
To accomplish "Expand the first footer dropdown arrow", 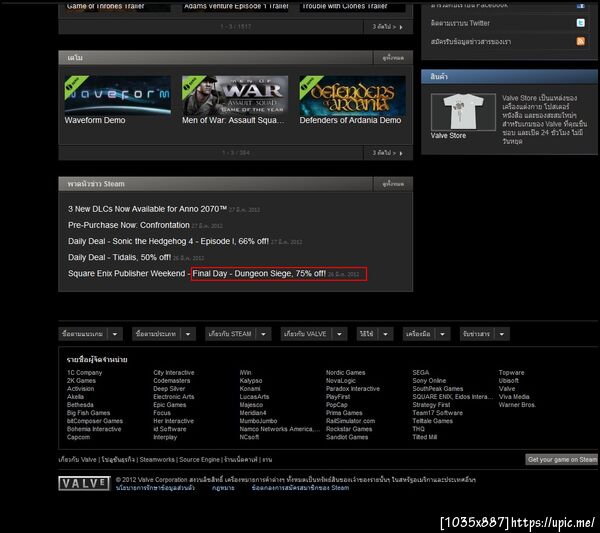I will click(115, 334).
